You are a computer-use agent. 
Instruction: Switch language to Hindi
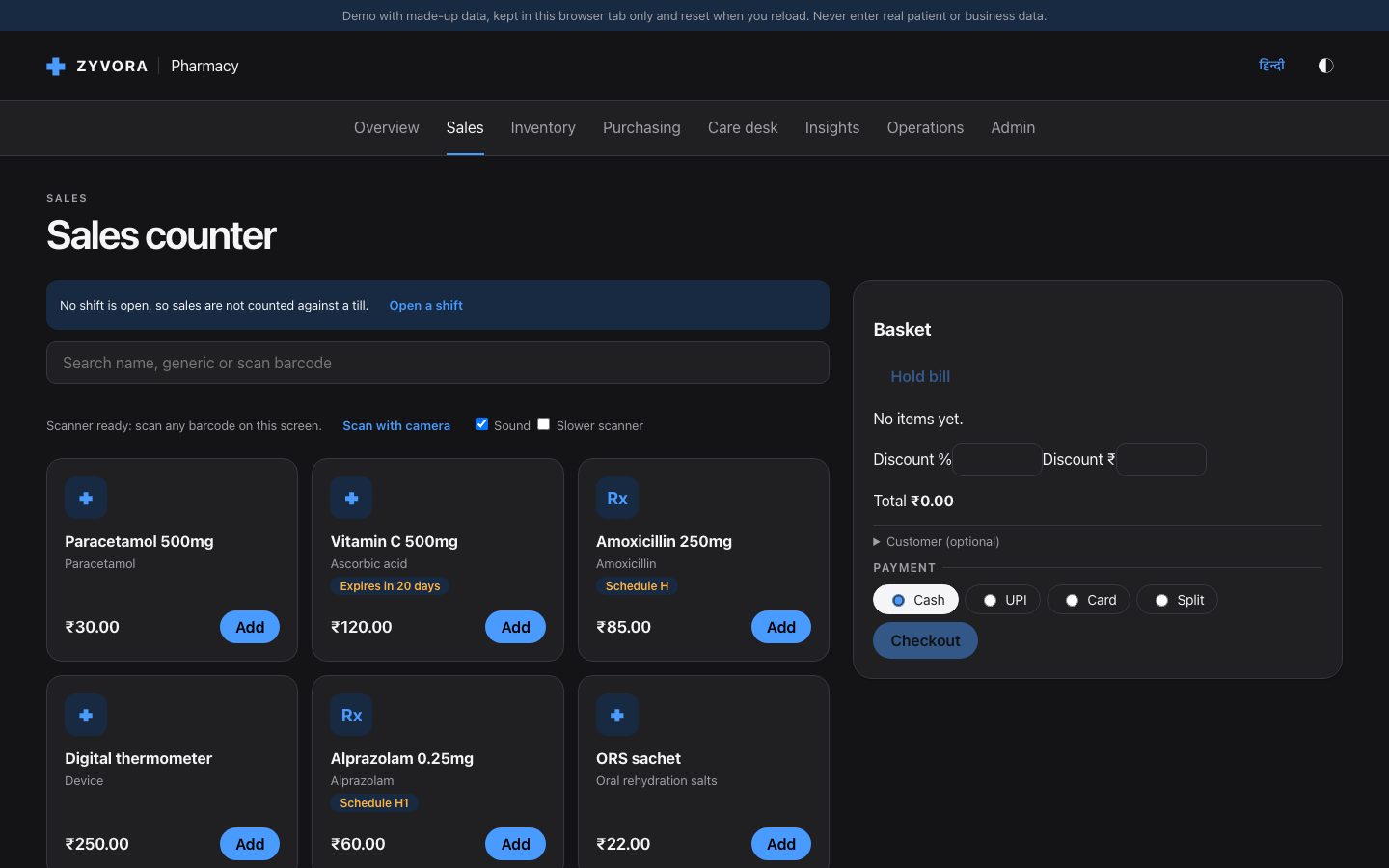1271,66
